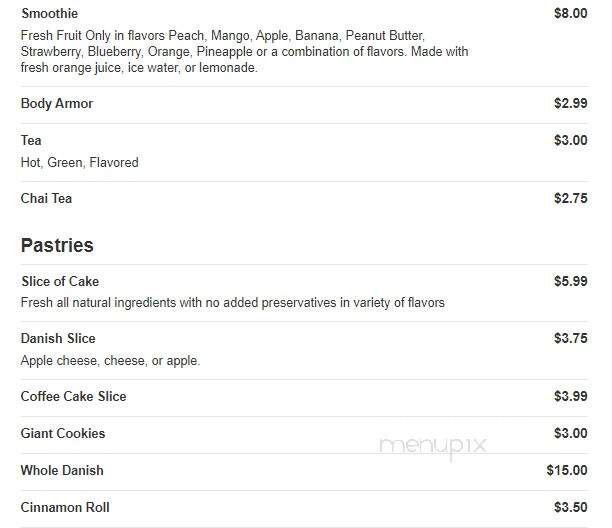Select the Smoothie menu item
The image size is (612, 528).
(x=50, y=13)
